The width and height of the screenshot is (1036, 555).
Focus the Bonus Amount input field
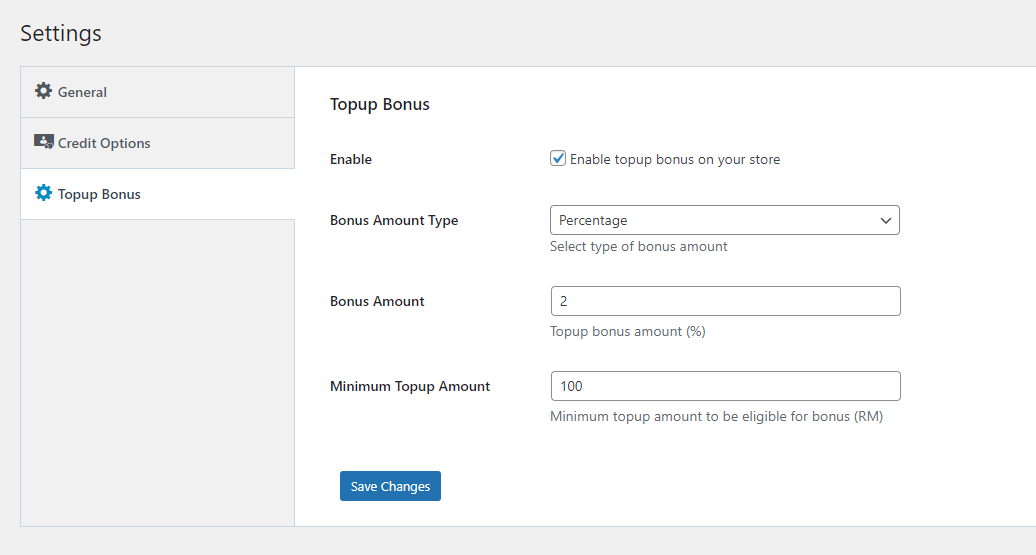pos(725,301)
